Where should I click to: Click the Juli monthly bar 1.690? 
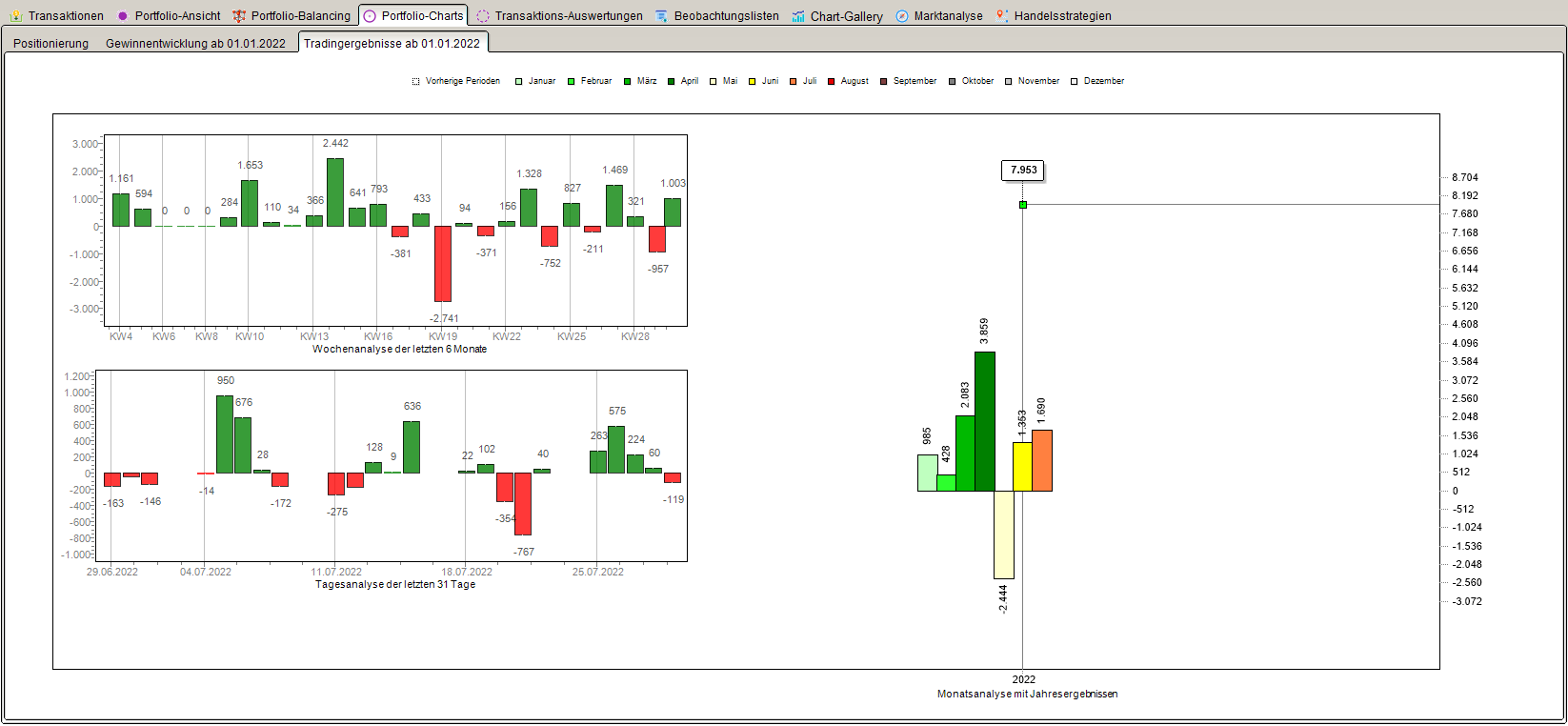1042,460
